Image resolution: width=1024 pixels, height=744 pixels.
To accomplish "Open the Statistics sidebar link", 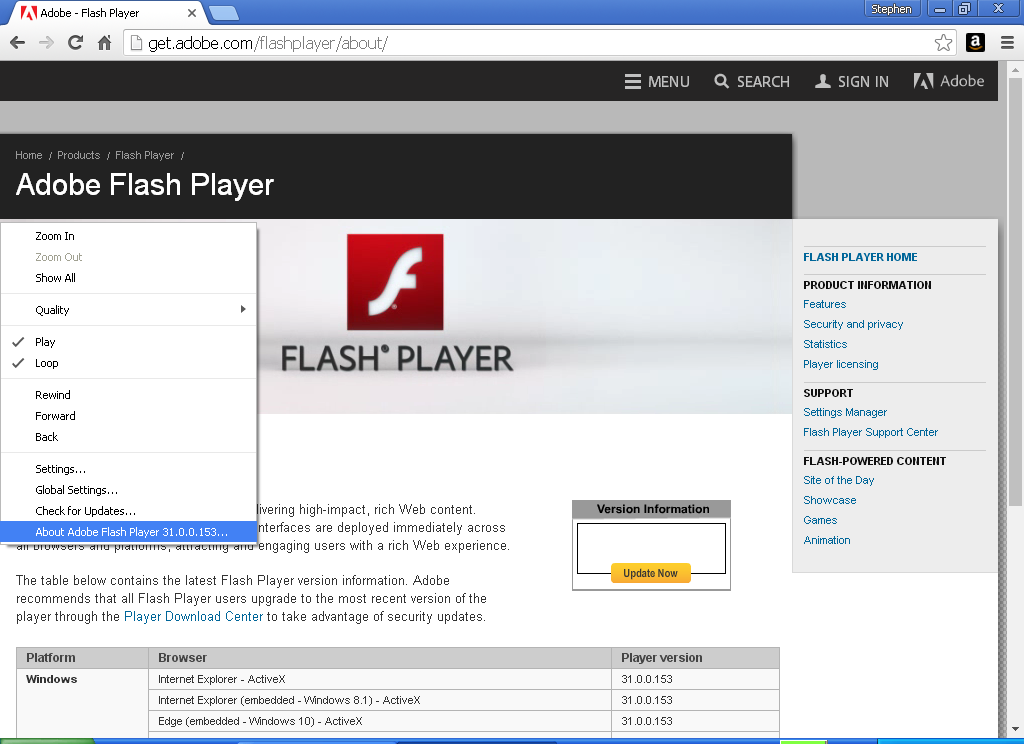I will 825,344.
